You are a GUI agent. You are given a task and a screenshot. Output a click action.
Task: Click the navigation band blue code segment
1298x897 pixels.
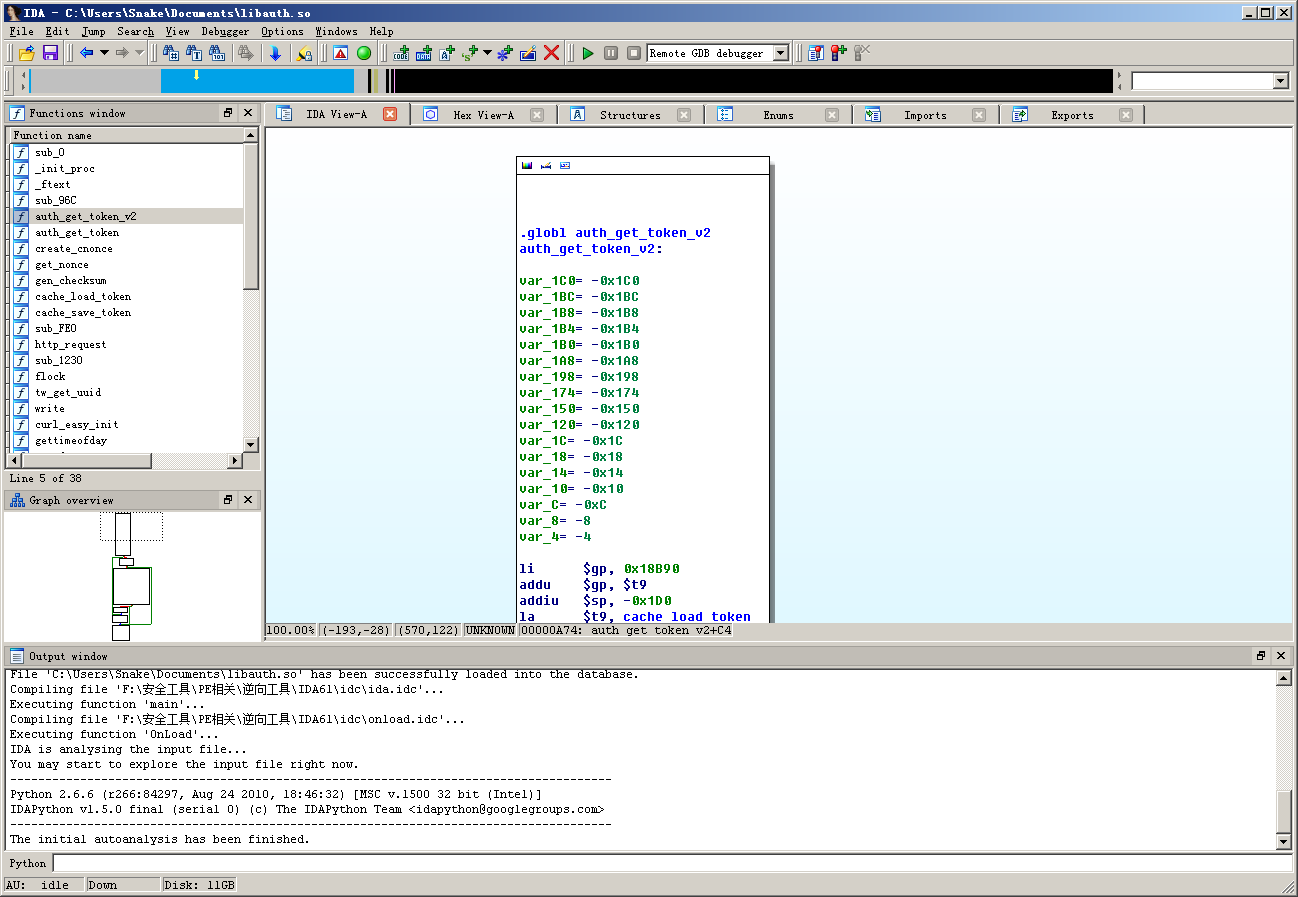[257, 81]
